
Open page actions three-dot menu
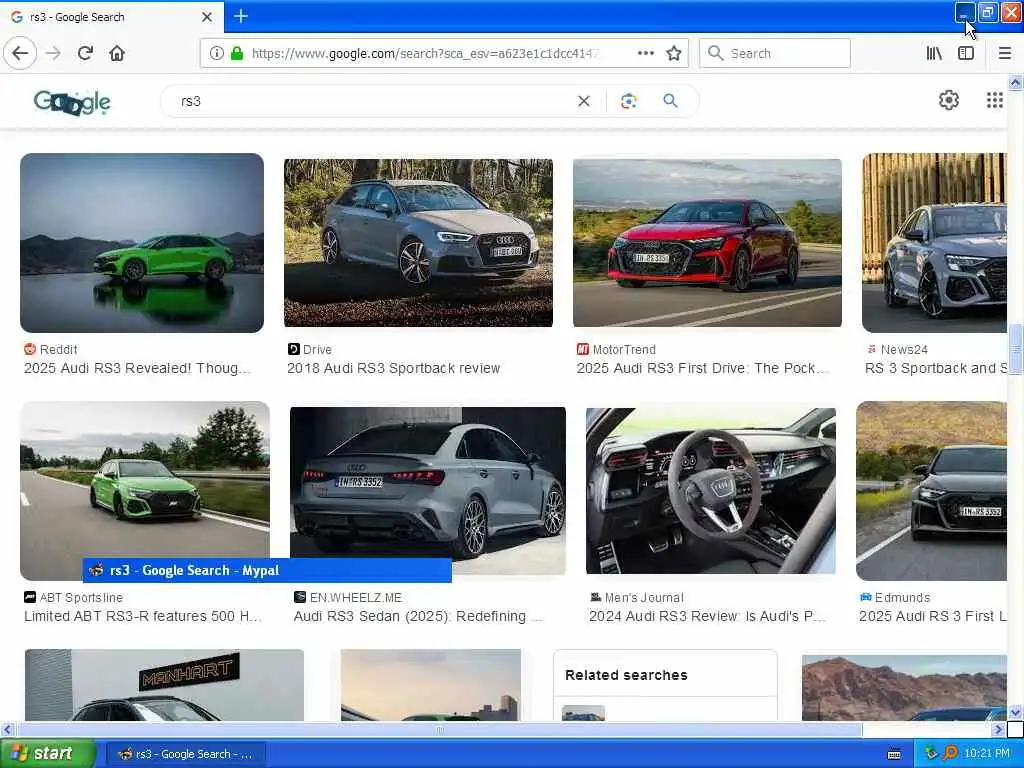click(x=645, y=53)
